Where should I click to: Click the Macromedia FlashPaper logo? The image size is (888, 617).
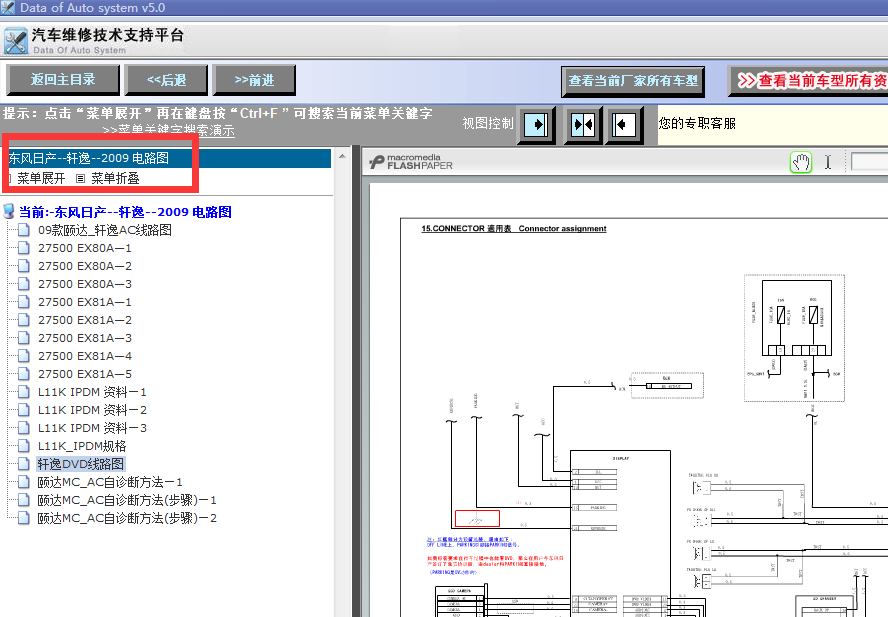point(411,162)
